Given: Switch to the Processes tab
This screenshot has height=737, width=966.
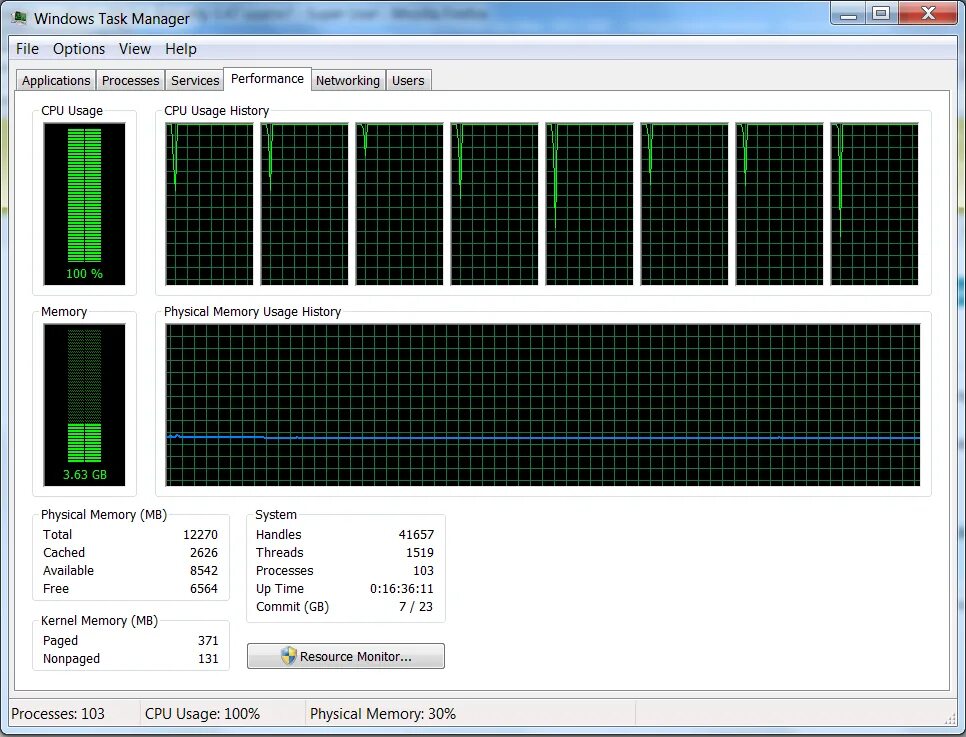Looking at the screenshot, I should coord(131,80).
